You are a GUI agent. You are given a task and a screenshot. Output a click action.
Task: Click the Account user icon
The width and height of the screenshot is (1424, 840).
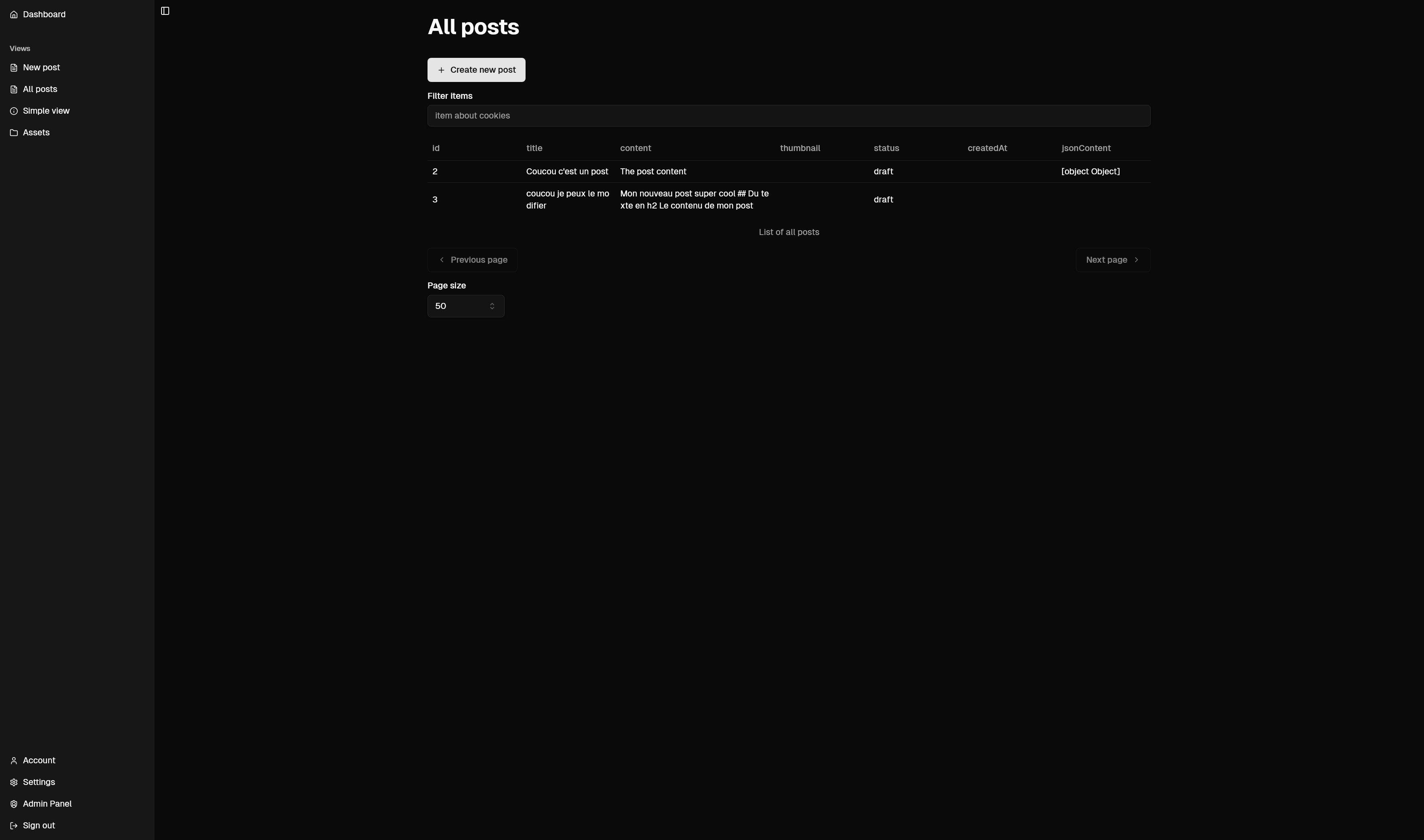pos(14,760)
